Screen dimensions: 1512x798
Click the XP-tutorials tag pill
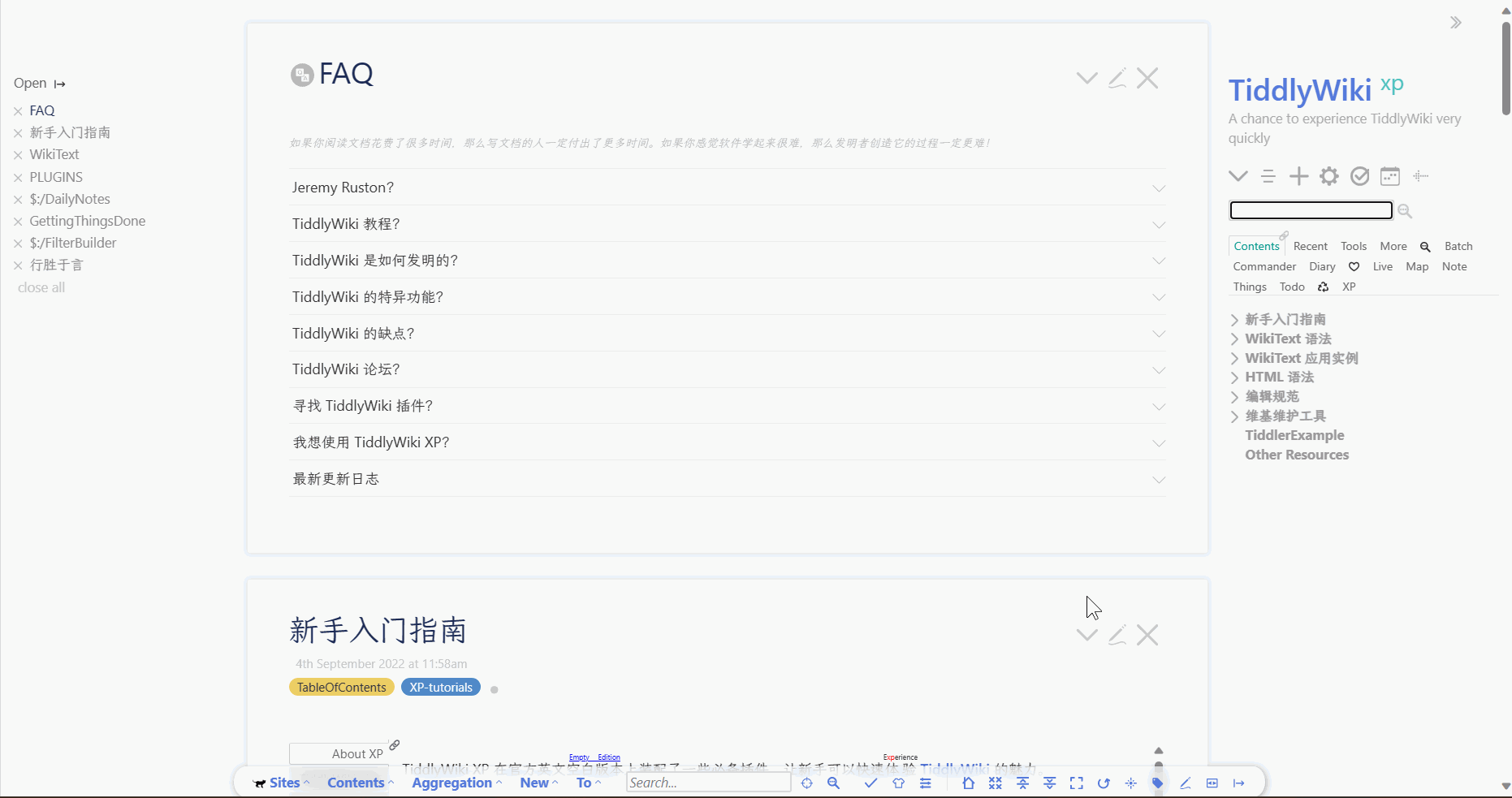coord(441,688)
